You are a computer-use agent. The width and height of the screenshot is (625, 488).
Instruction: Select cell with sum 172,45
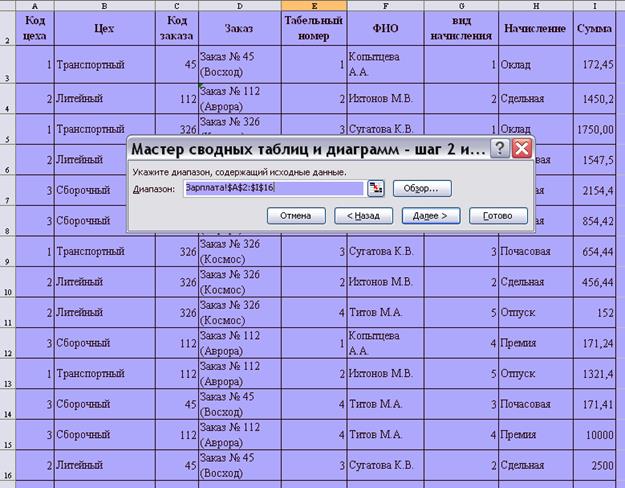[x=594, y=65]
